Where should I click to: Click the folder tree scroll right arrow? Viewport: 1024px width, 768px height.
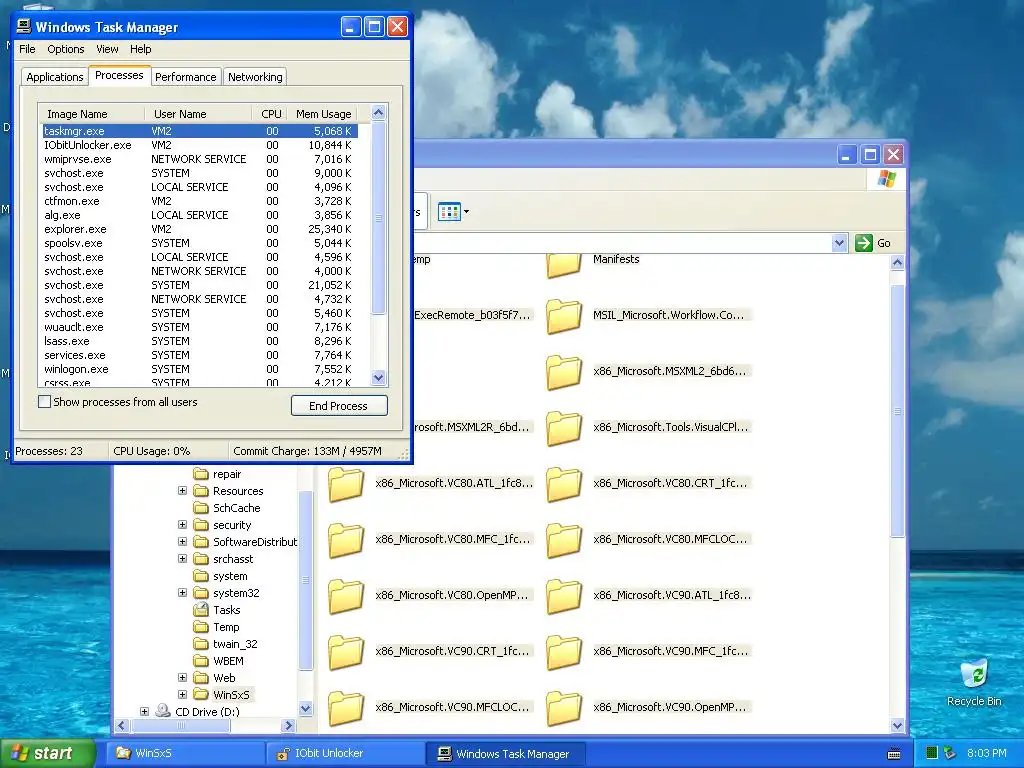[x=288, y=725]
